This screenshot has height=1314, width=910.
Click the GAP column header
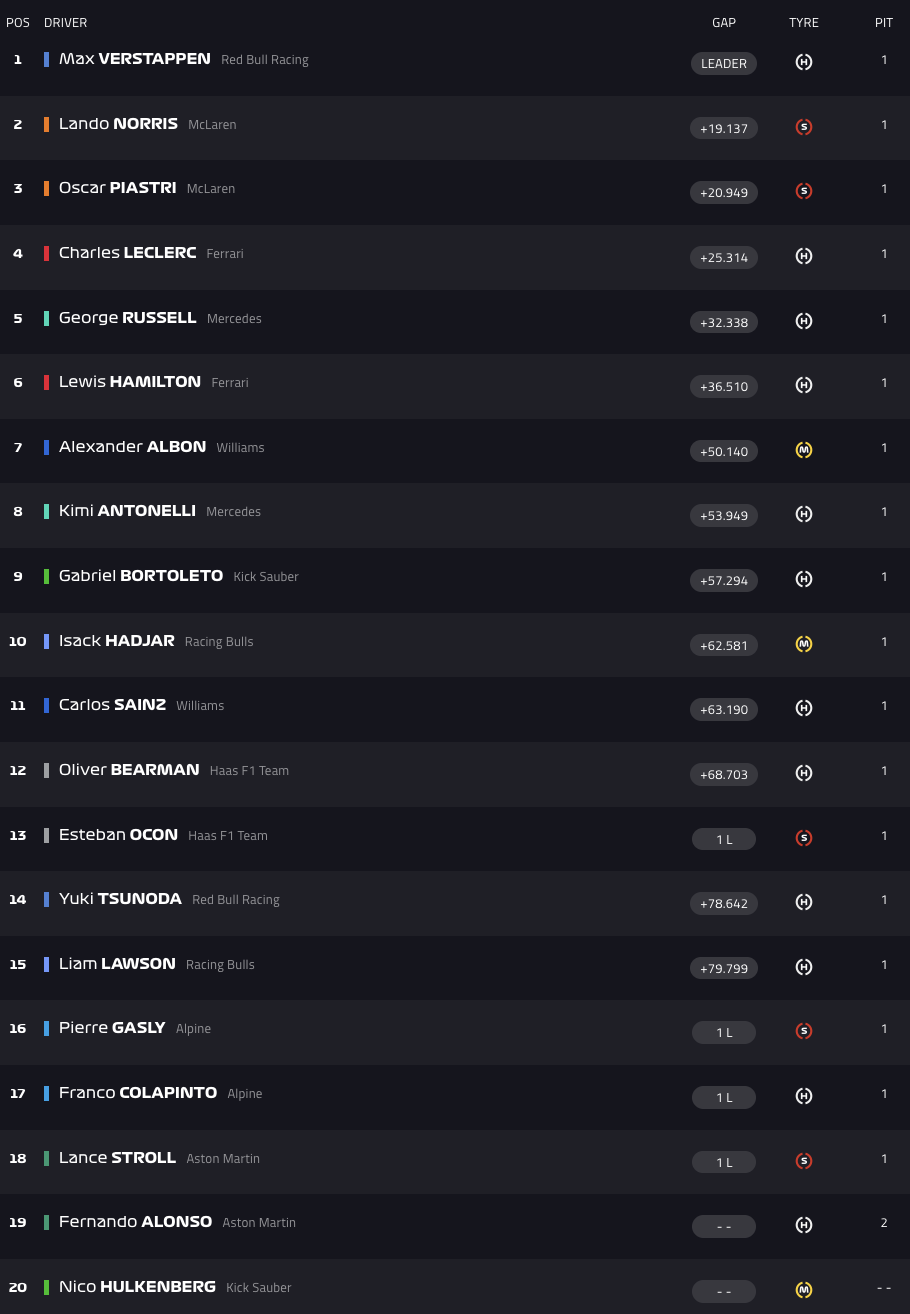pyautogui.click(x=724, y=23)
